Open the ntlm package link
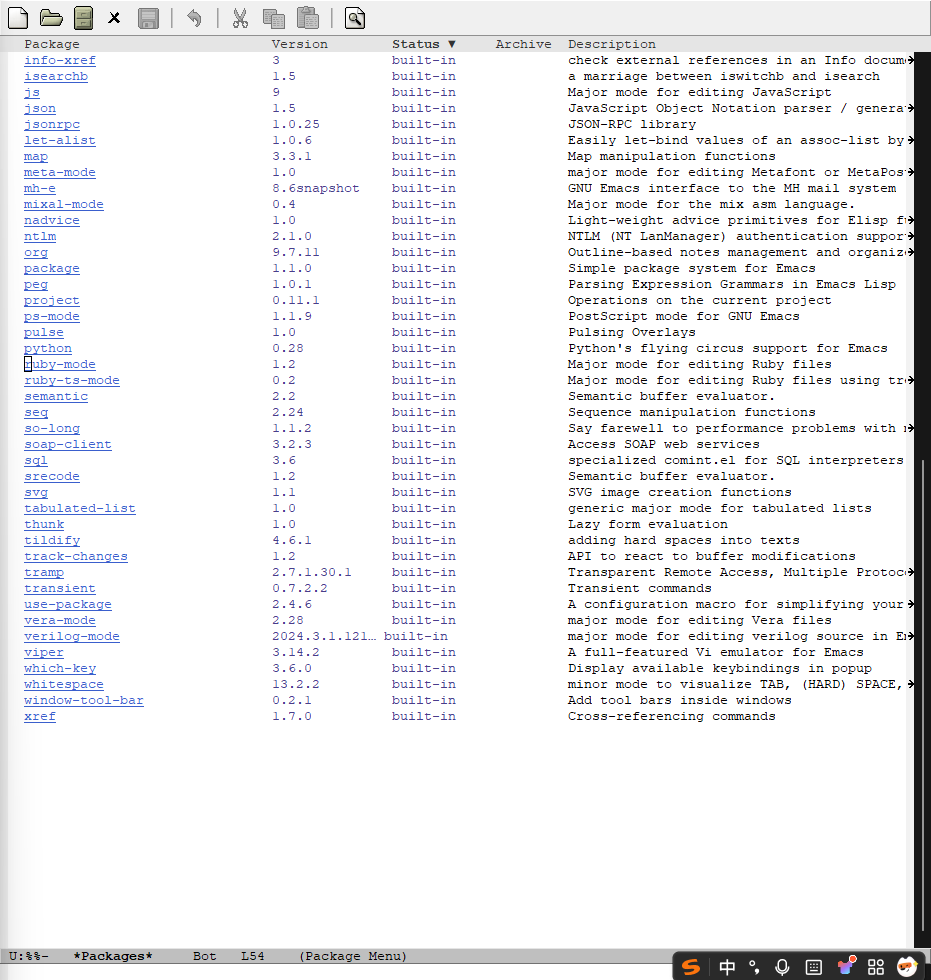This screenshot has height=980, width=931. pyautogui.click(x=40, y=237)
